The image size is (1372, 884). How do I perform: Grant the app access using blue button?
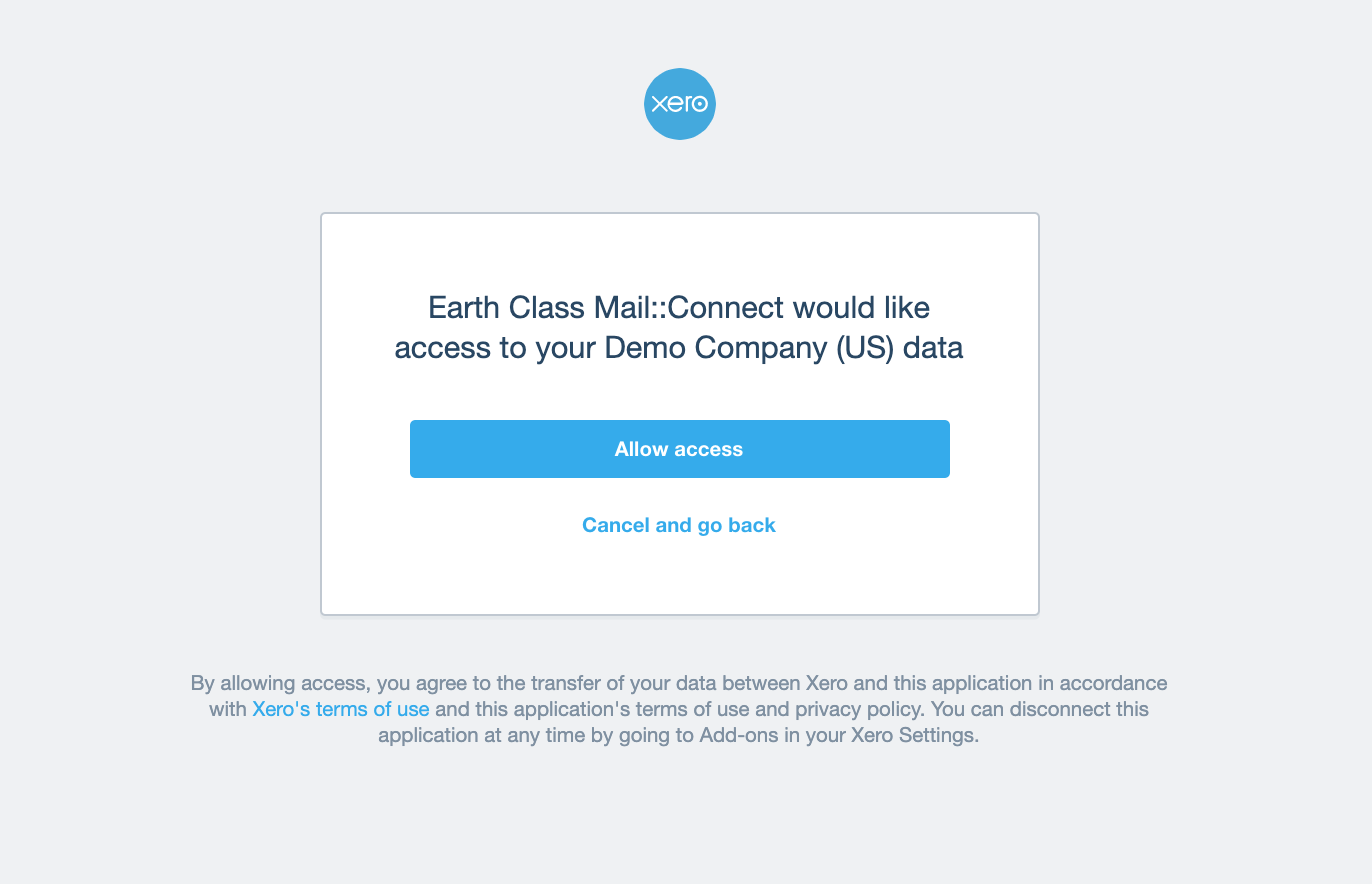680,449
